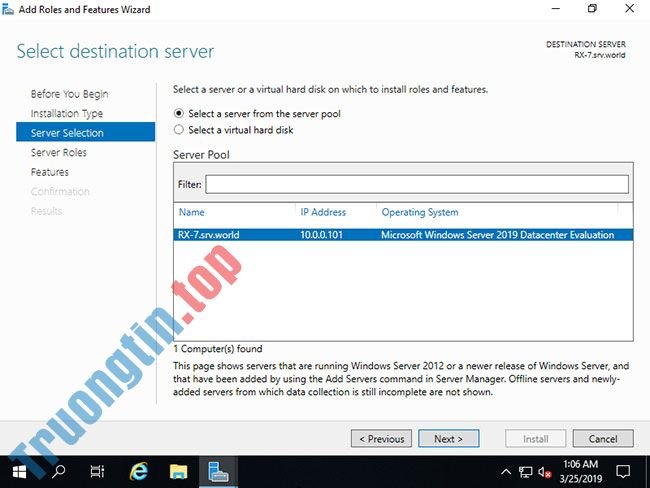This screenshot has width=650, height=488.
Task: Launch Internet Explorer from the taskbar
Action: [138, 472]
